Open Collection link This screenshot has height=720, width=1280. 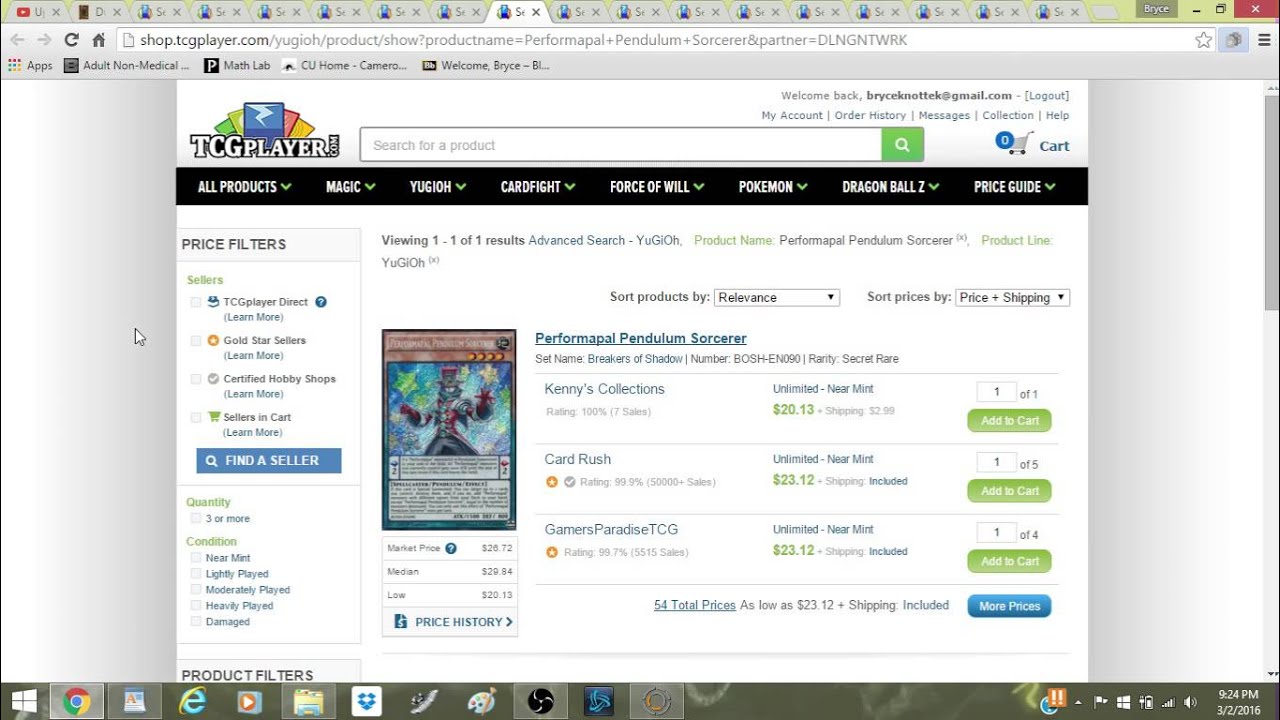(1008, 115)
